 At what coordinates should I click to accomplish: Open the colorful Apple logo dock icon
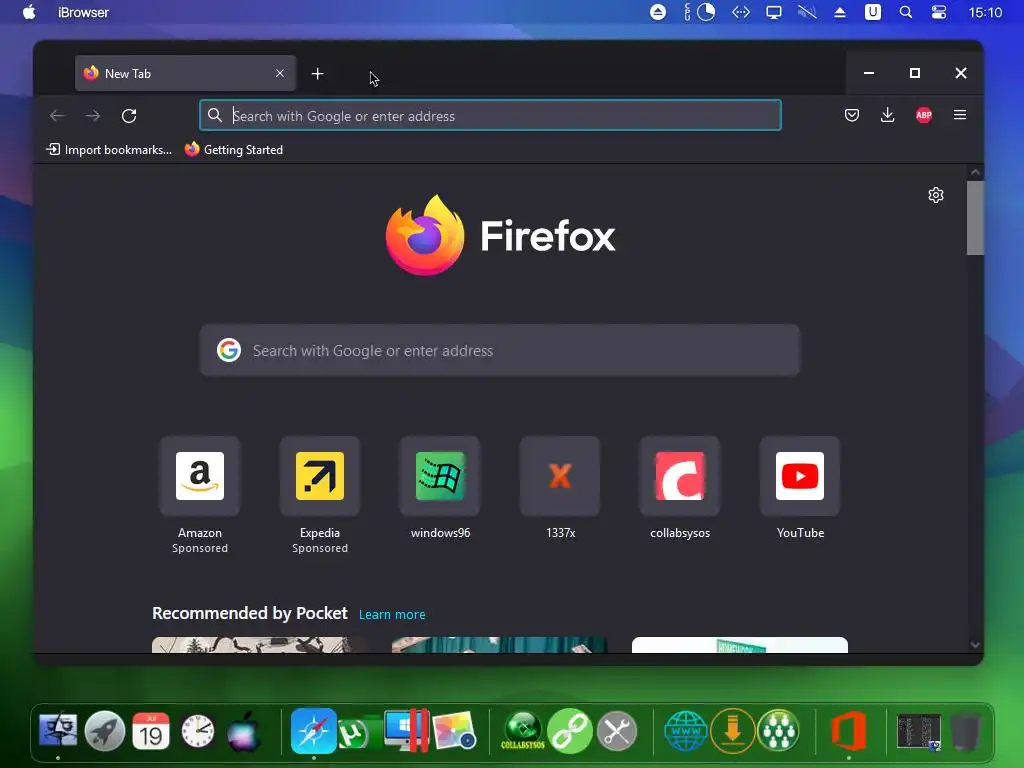244,731
